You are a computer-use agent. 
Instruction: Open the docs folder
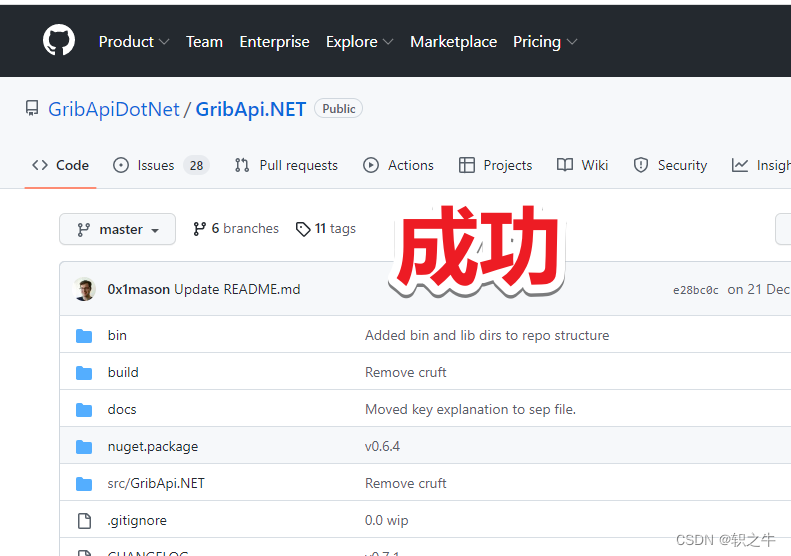pyautogui.click(x=122, y=409)
